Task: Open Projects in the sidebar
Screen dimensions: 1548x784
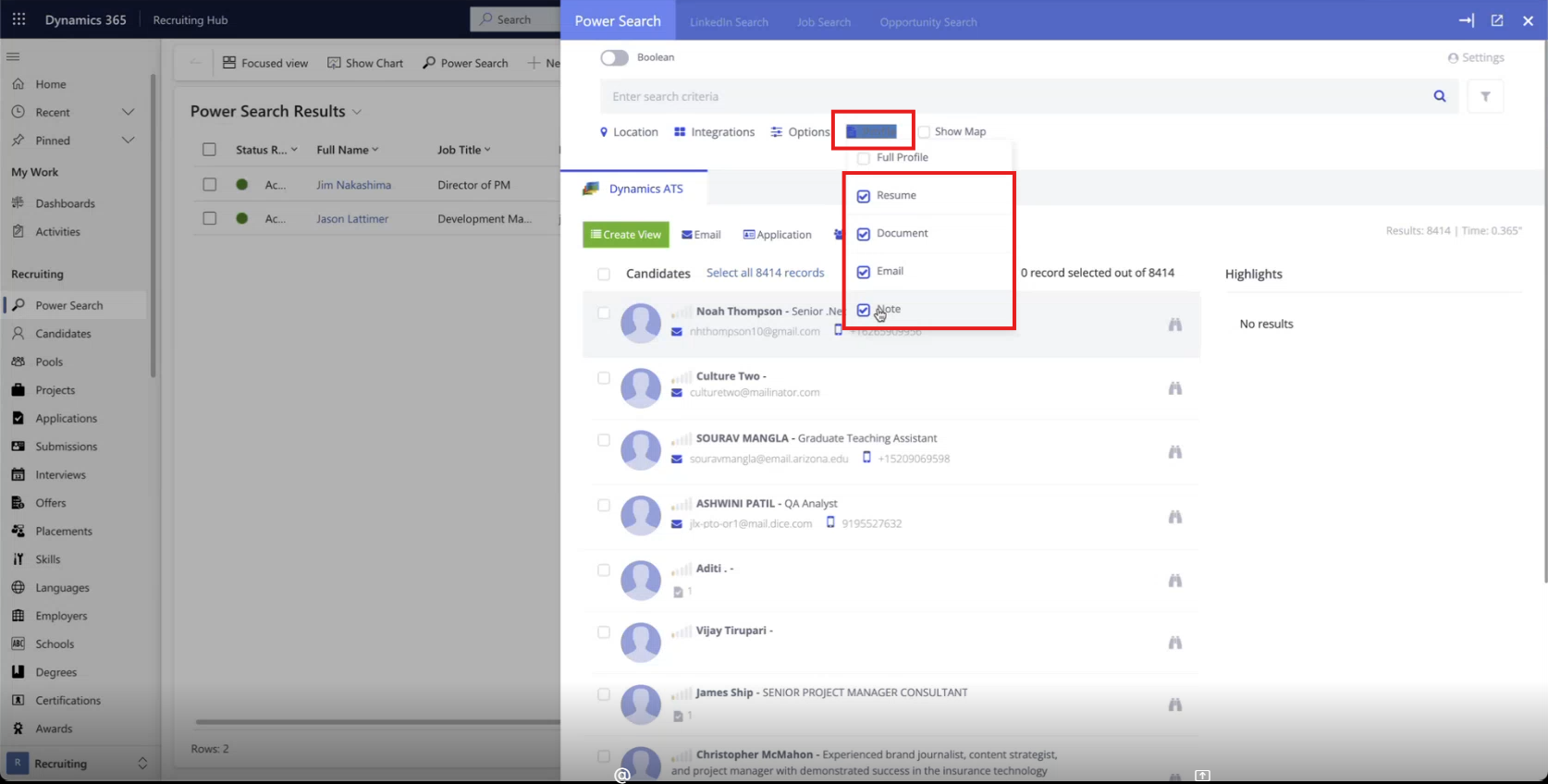Action: coord(55,390)
